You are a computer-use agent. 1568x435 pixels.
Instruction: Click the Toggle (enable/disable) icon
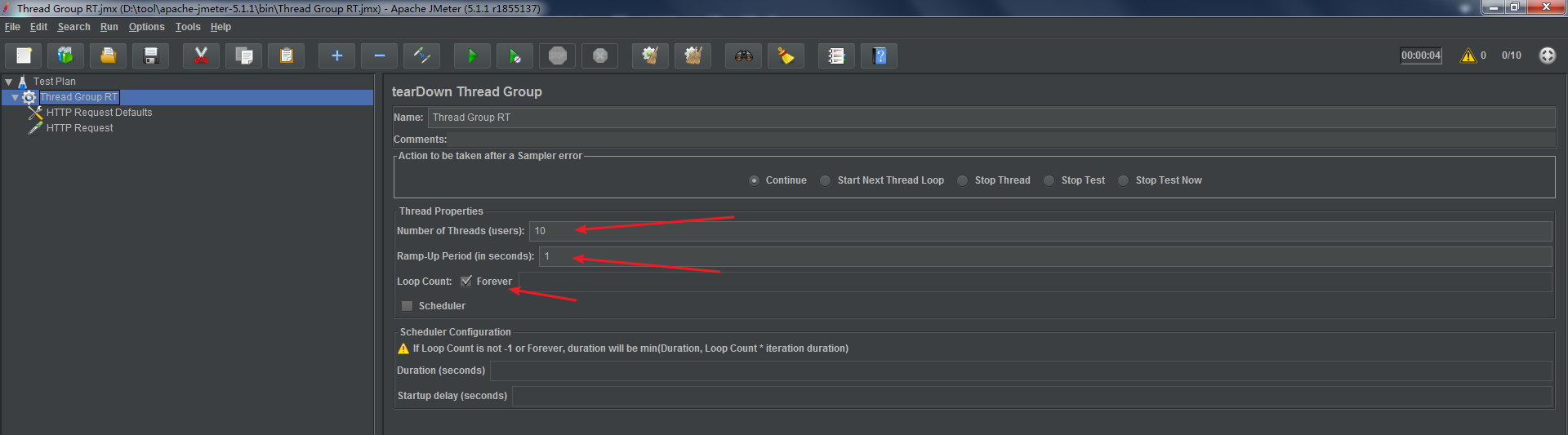(421, 55)
